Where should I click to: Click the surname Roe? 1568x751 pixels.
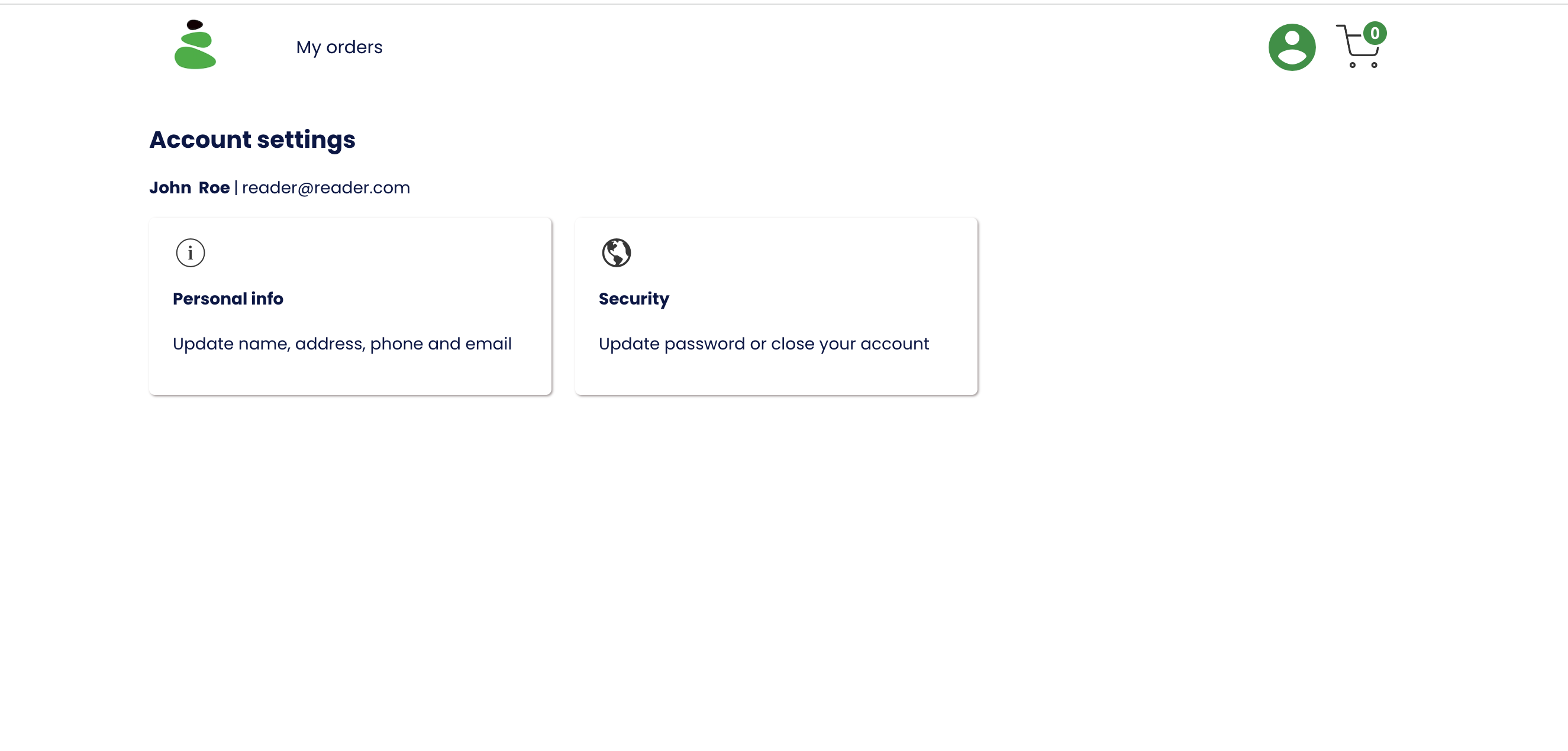214,187
